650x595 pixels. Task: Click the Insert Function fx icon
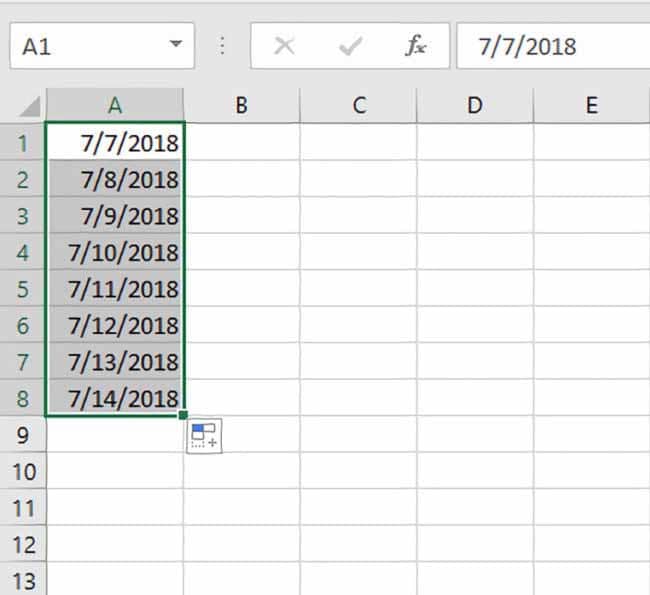415,46
